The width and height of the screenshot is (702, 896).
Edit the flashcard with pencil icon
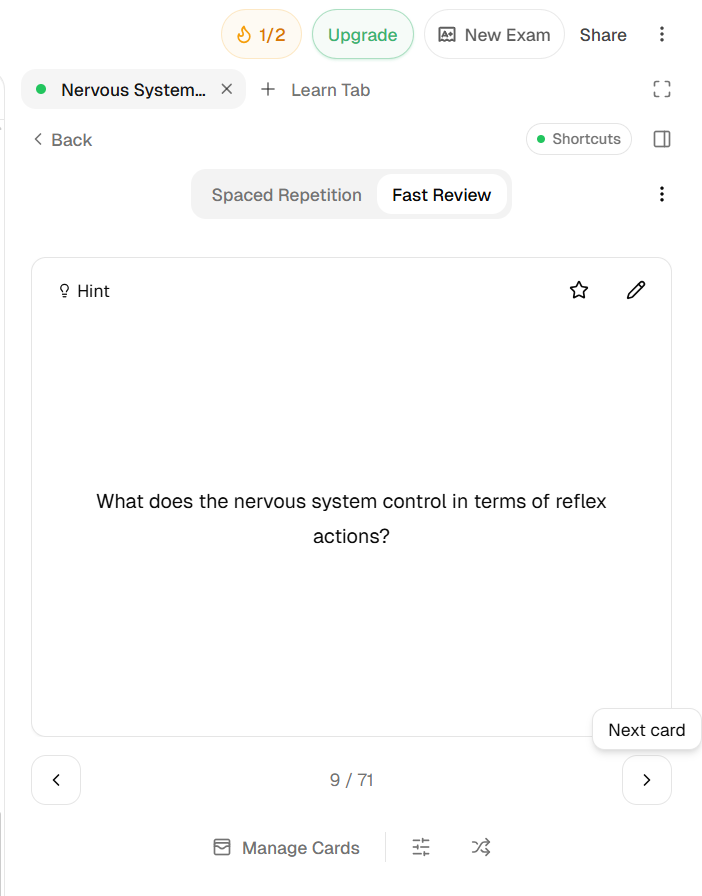coord(636,290)
